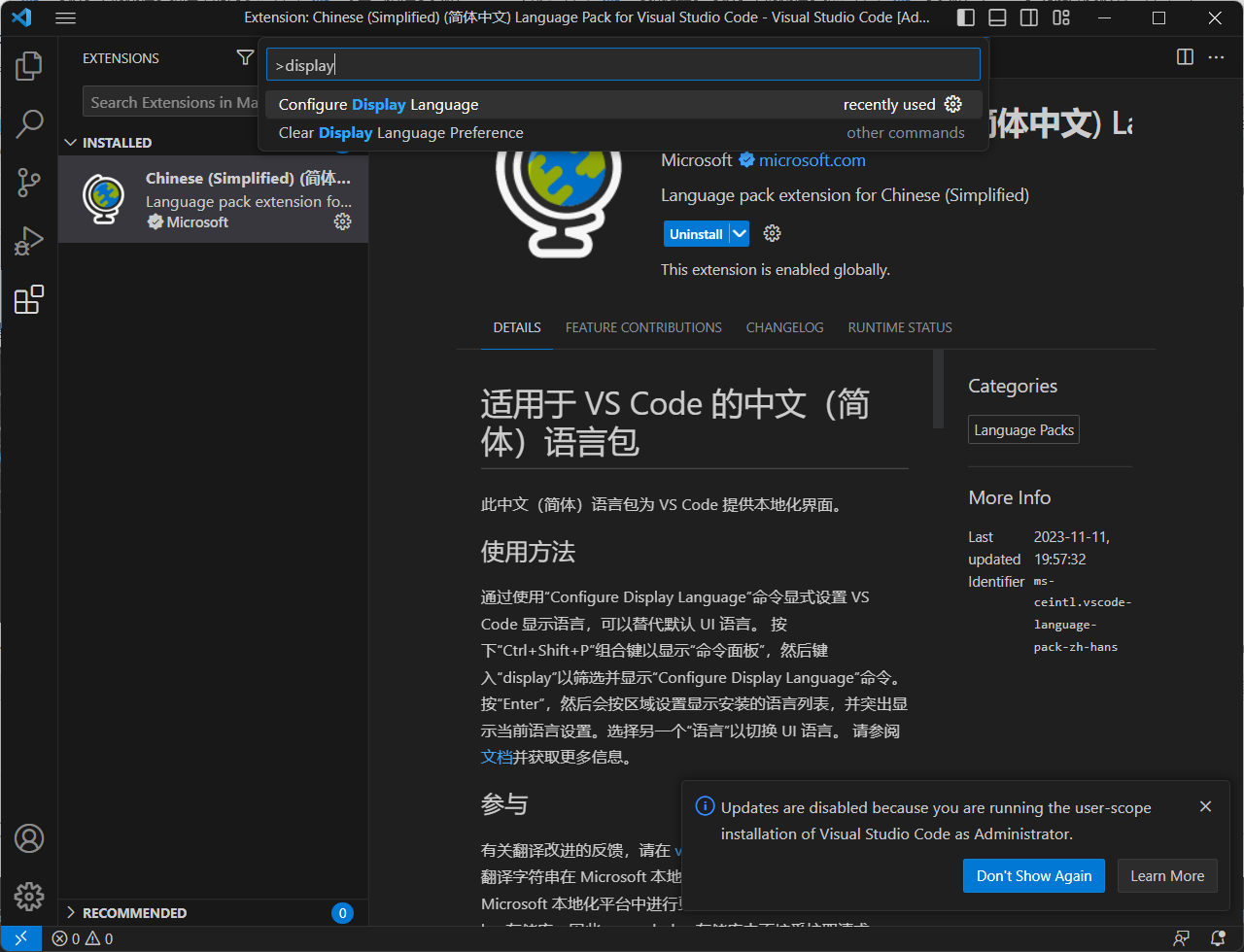Click the last updated date 2023-11-11

[x=1072, y=548]
